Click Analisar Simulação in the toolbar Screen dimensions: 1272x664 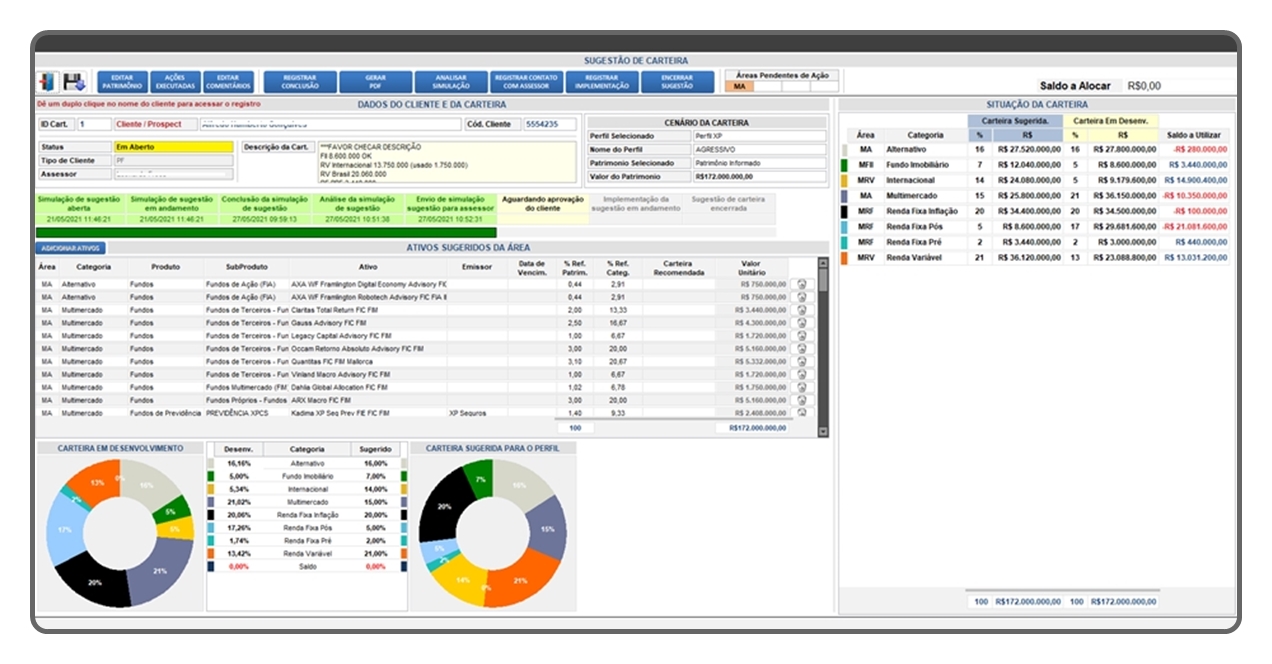tap(451, 81)
